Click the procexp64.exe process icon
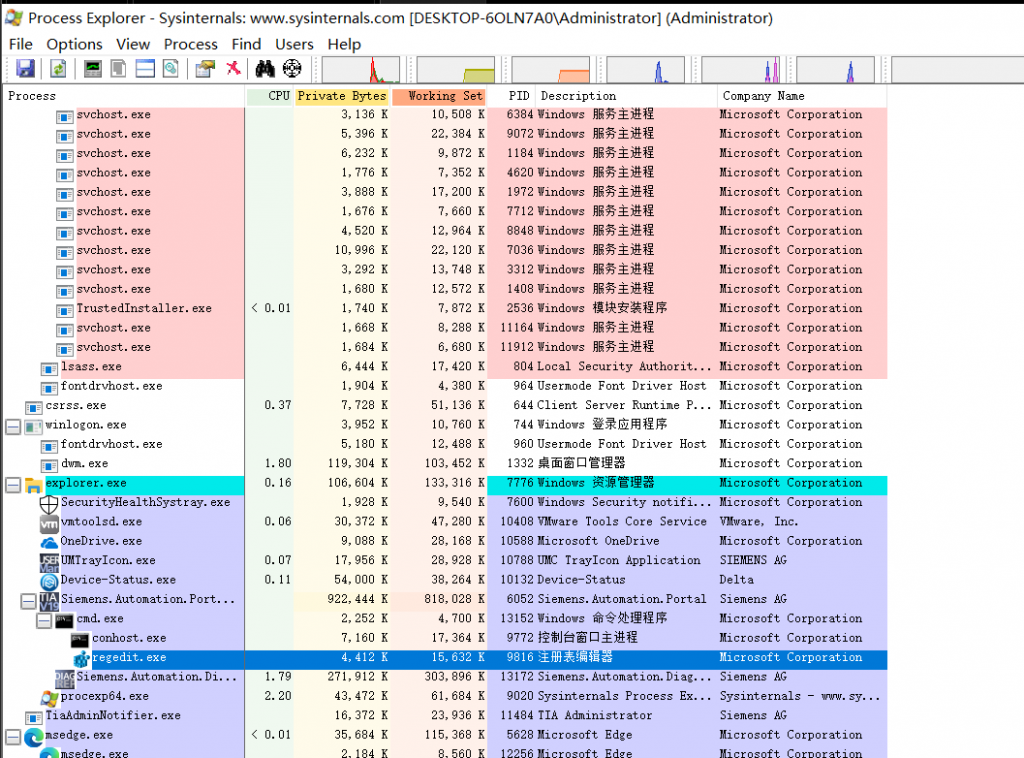 pos(49,697)
